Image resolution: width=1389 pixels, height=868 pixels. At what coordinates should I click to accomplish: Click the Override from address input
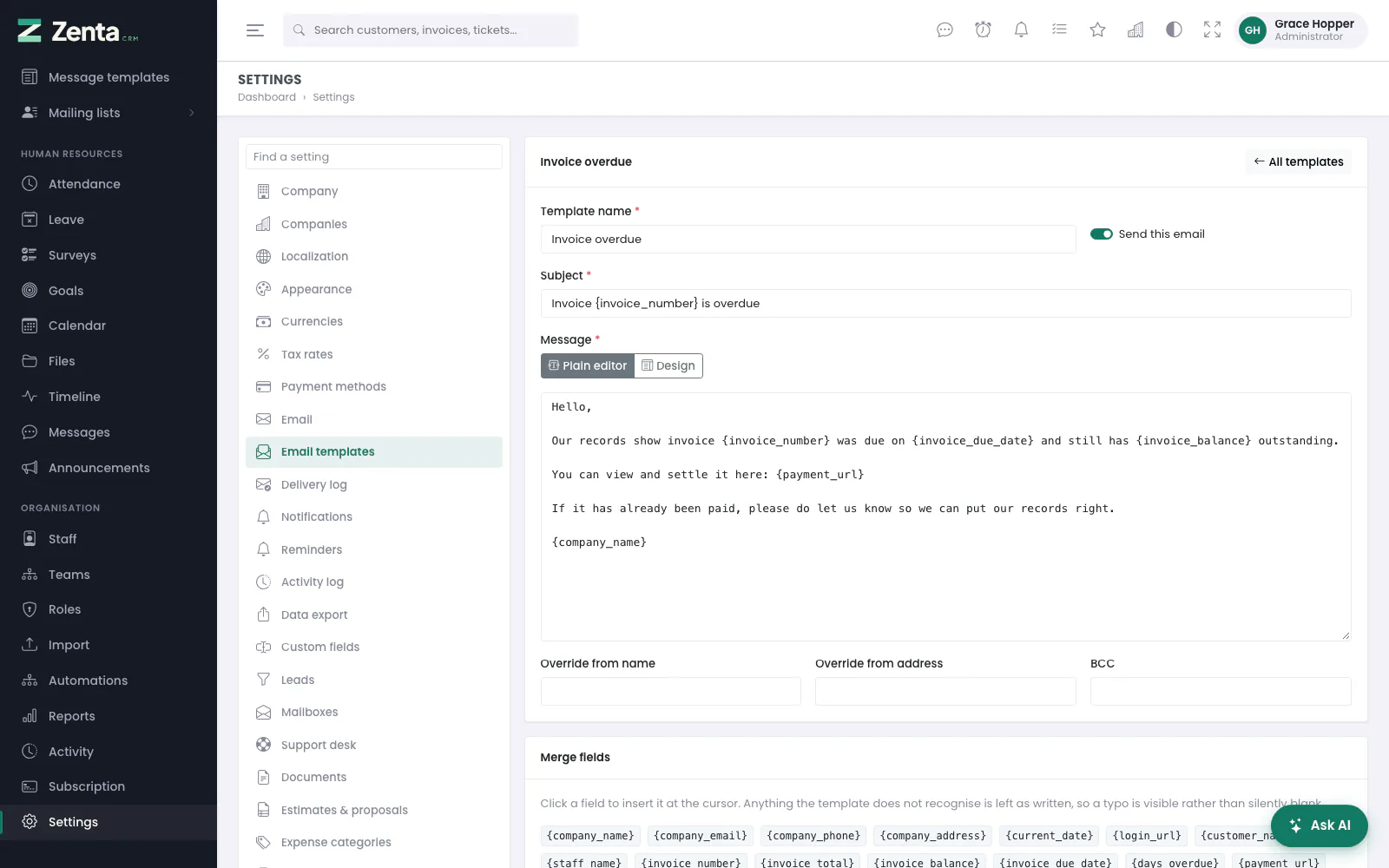tap(945, 692)
